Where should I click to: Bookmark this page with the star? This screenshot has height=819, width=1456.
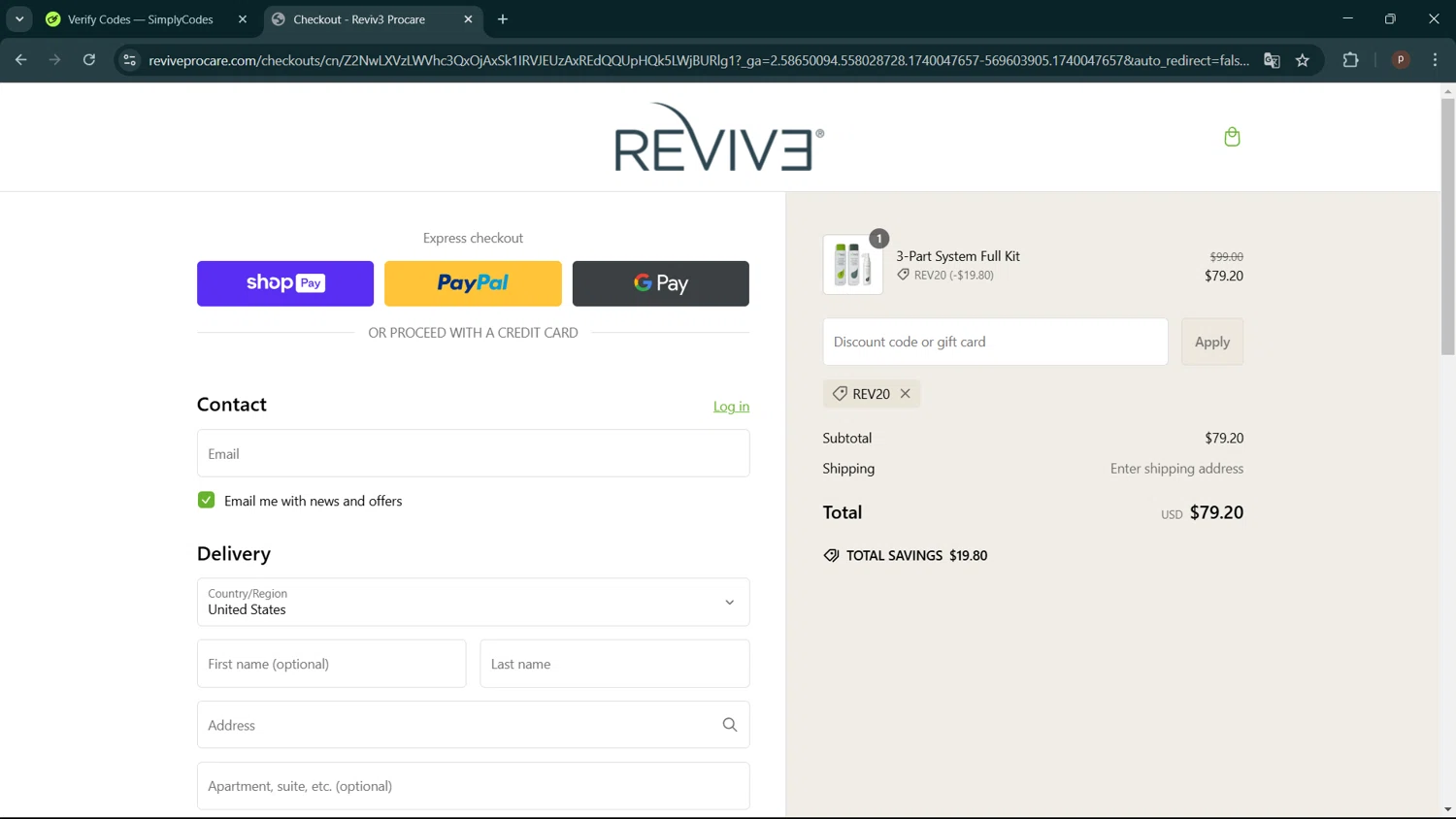coord(1303,60)
